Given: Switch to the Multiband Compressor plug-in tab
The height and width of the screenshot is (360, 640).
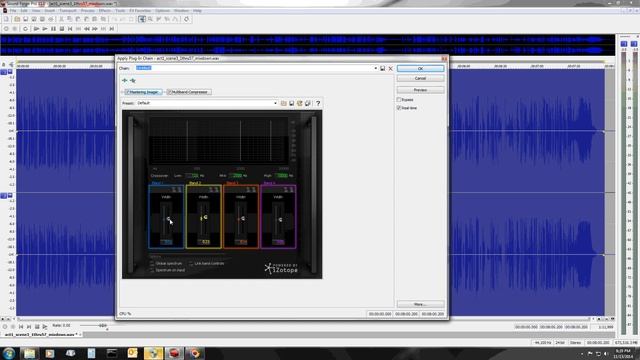Looking at the screenshot, I should [189, 92].
